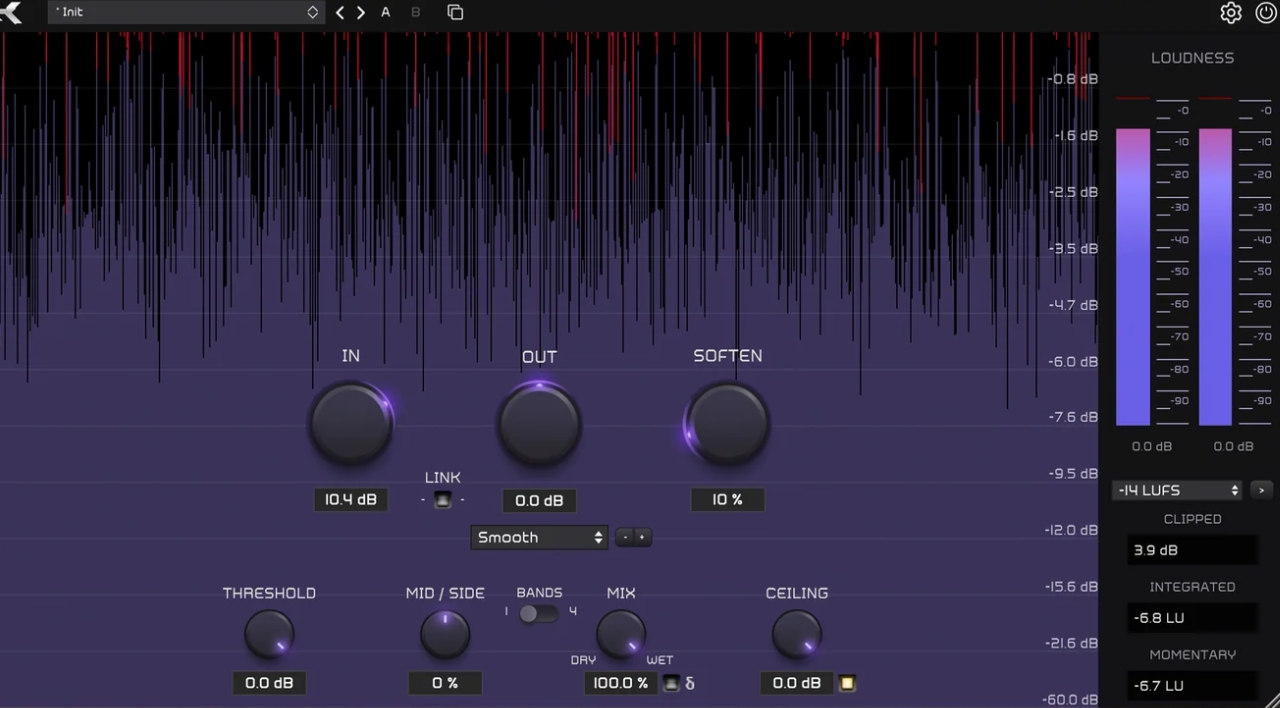Click the THRESHOLD value field
Screen dimensions: 1280x708
[x=269, y=683]
